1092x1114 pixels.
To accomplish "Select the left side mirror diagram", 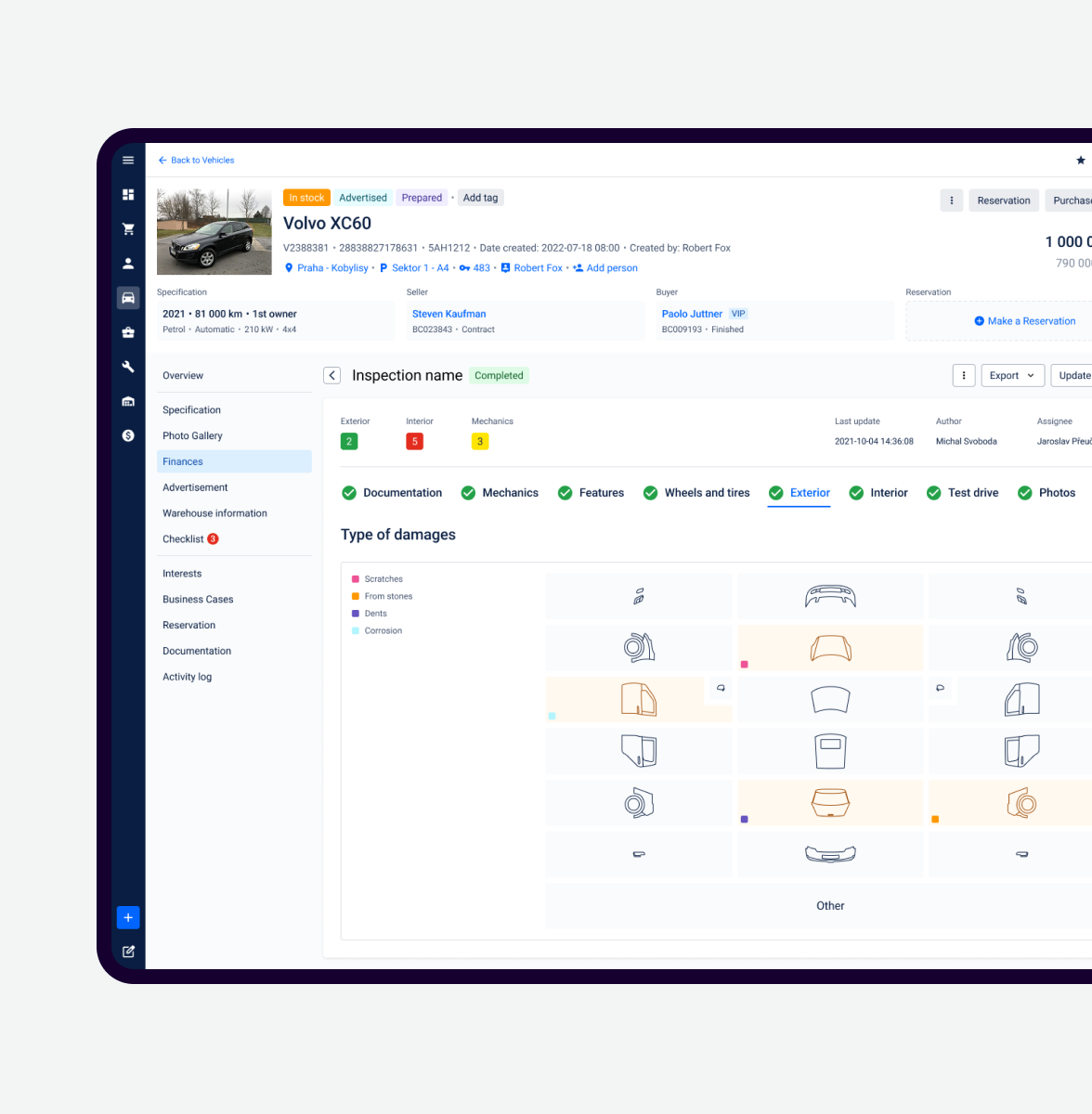I will [721, 688].
